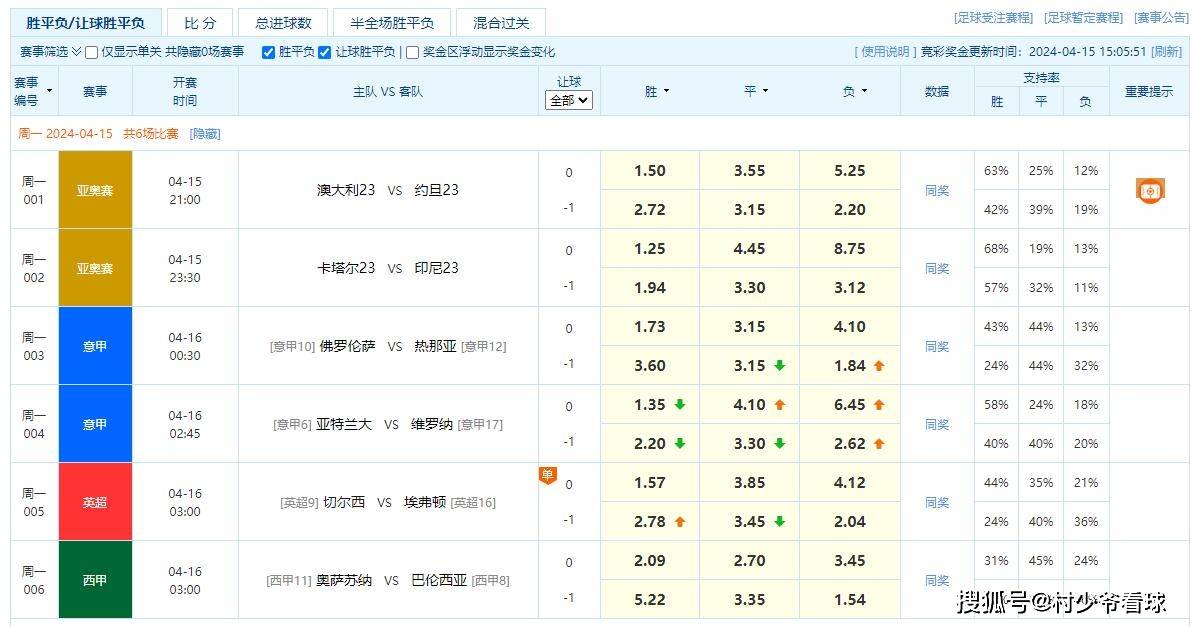Open the 混合过关 tab
1193x627 pixels.
[x=500, y=21]
